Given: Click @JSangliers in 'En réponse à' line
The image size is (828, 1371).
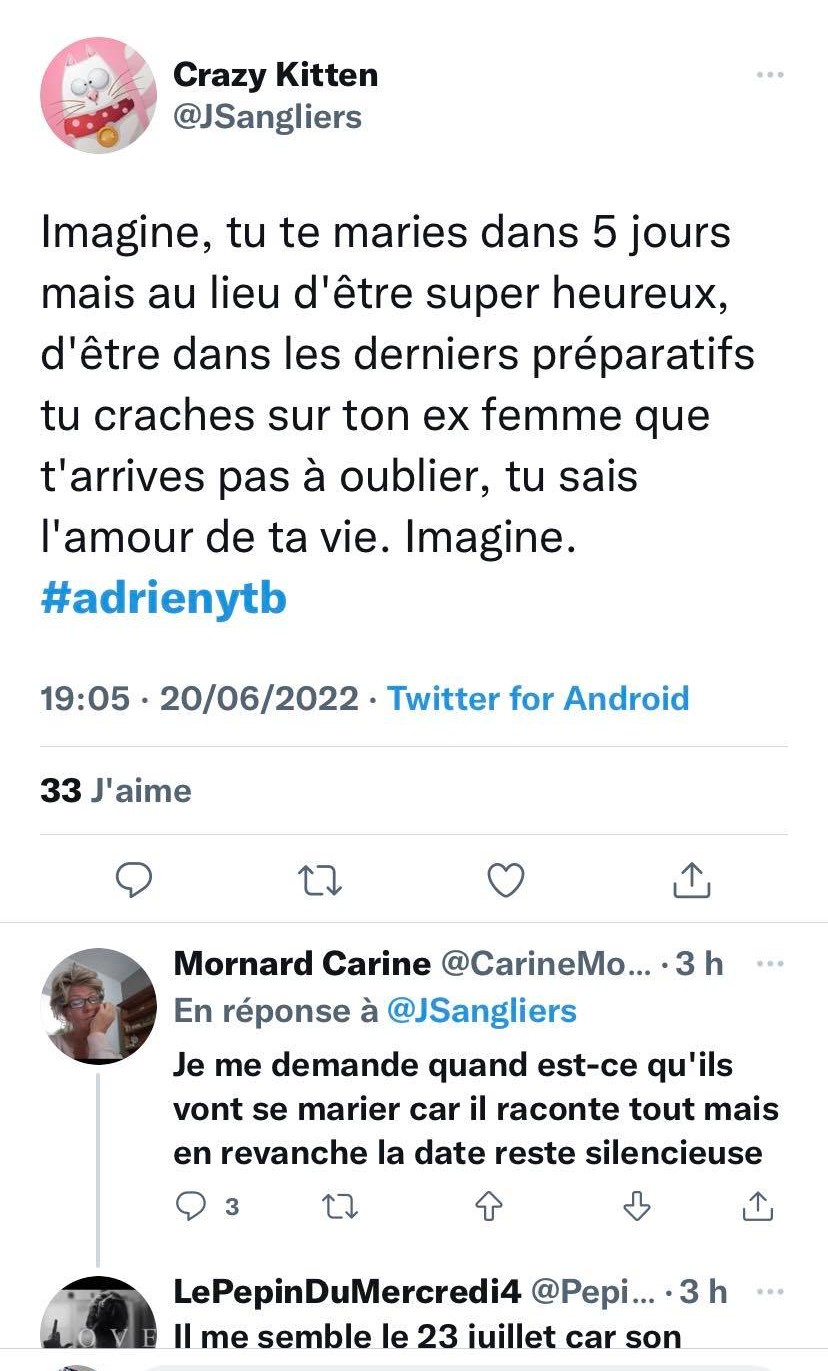Looking at the screenshot, I should (481, 1010).
